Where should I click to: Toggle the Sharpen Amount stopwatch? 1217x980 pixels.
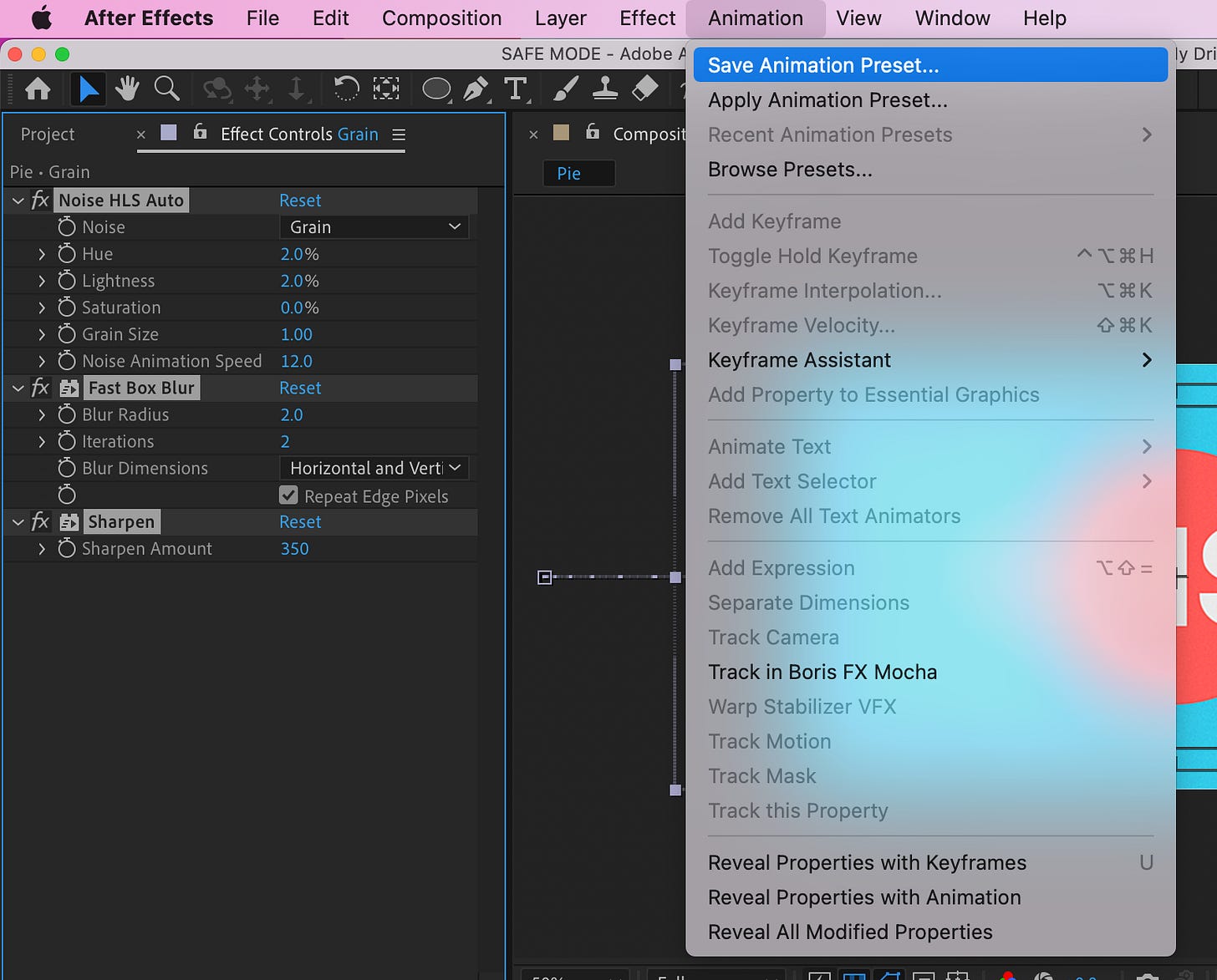tap(67, 548)
